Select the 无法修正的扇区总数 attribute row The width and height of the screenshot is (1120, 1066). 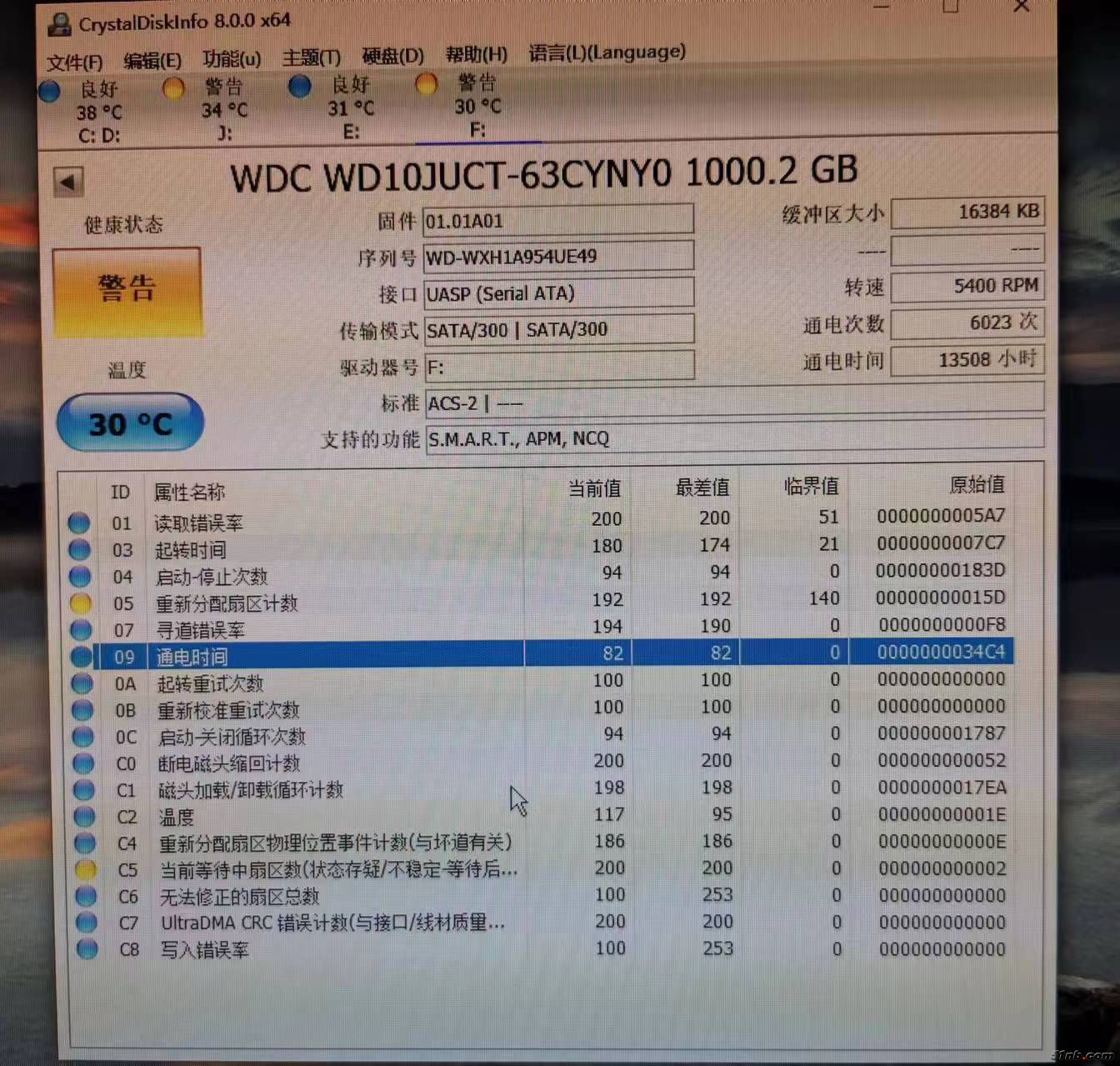pyautogui.click(x=543, y=896)
